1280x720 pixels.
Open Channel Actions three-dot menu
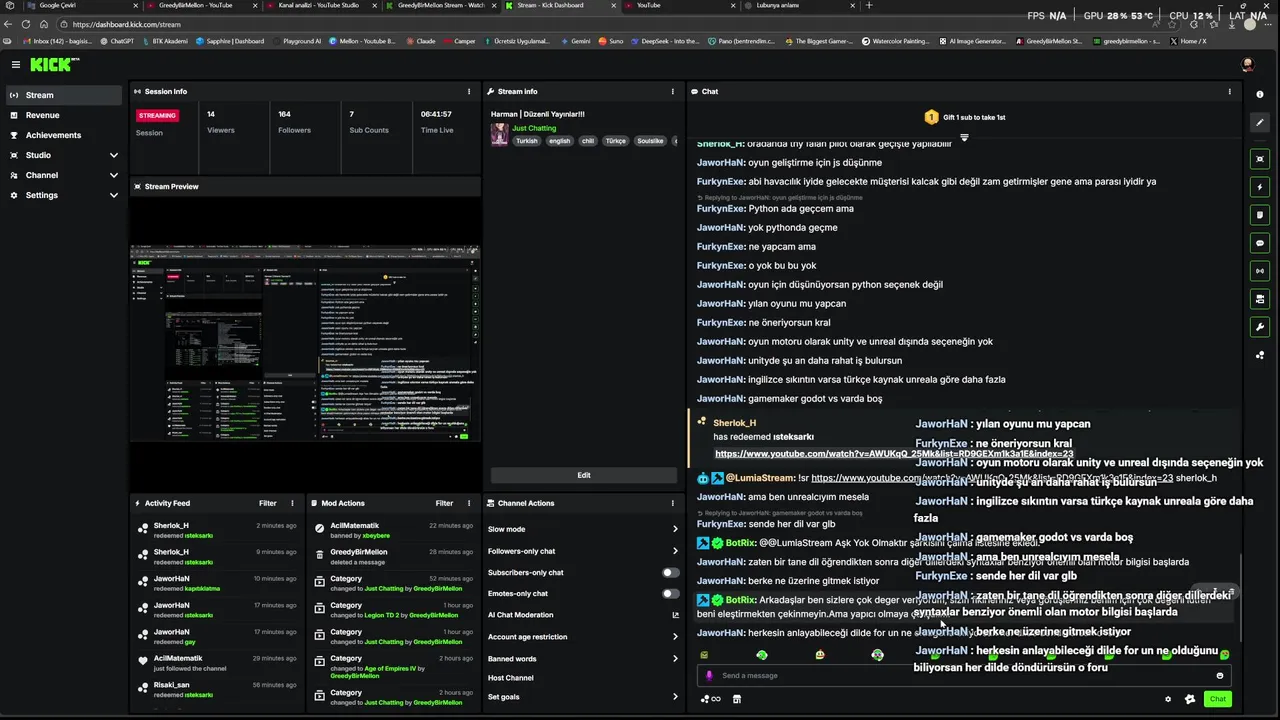673,504
